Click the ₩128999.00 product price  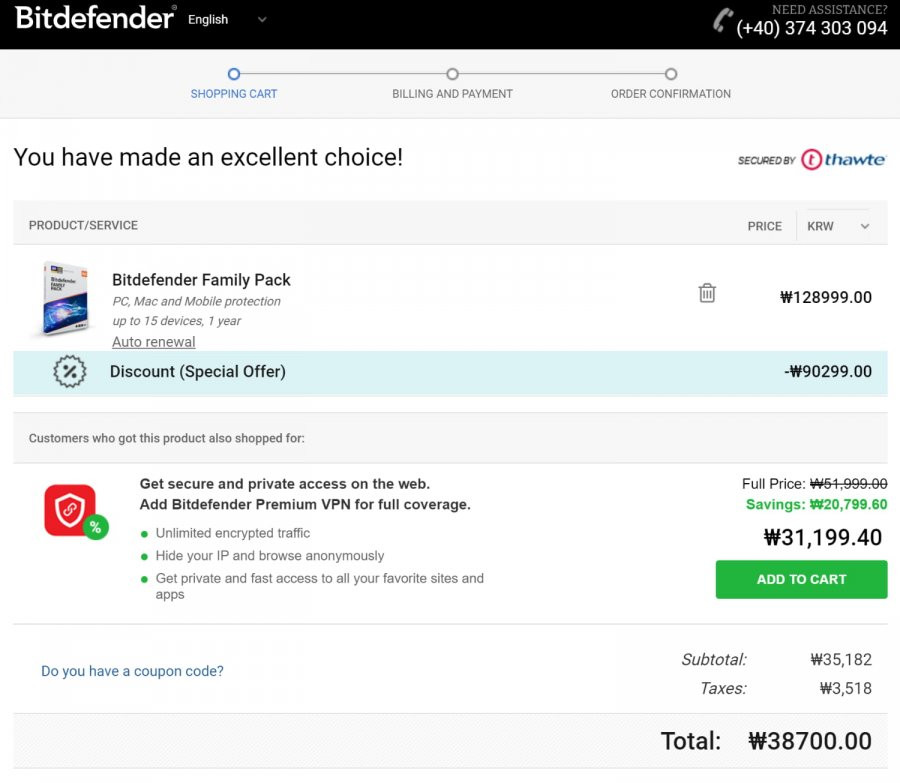[x=825, y=297]
